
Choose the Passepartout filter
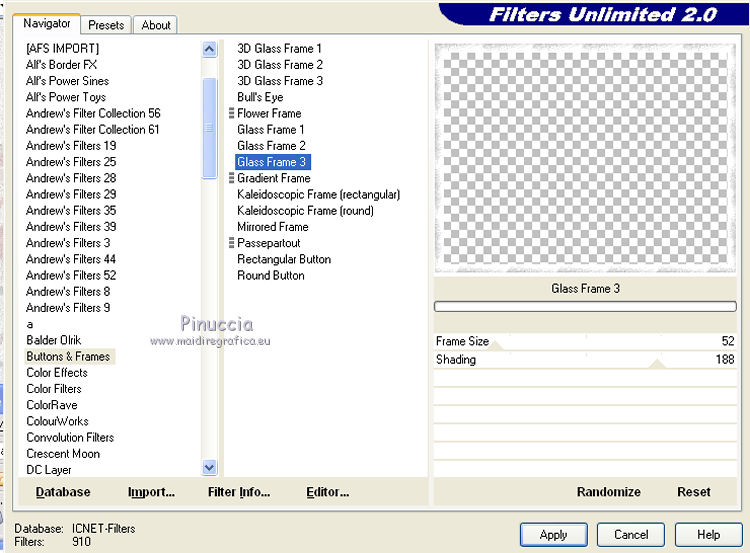269,243
